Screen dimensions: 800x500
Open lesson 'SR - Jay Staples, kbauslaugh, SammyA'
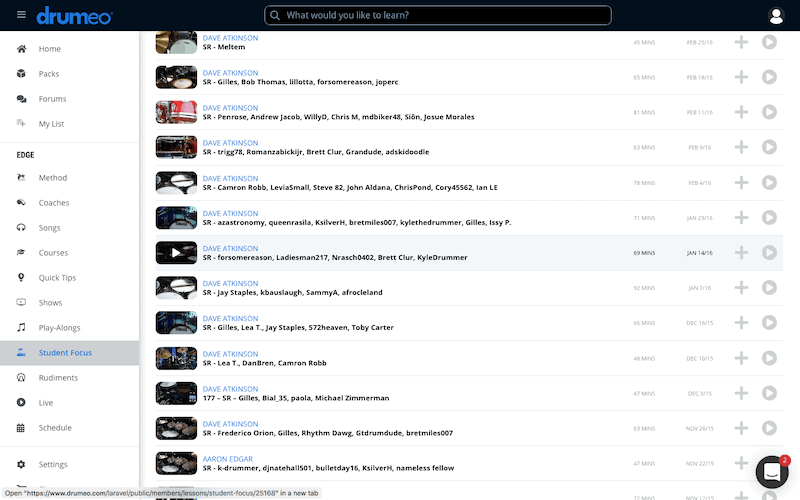pyautogui.click(x=292, y=293)
